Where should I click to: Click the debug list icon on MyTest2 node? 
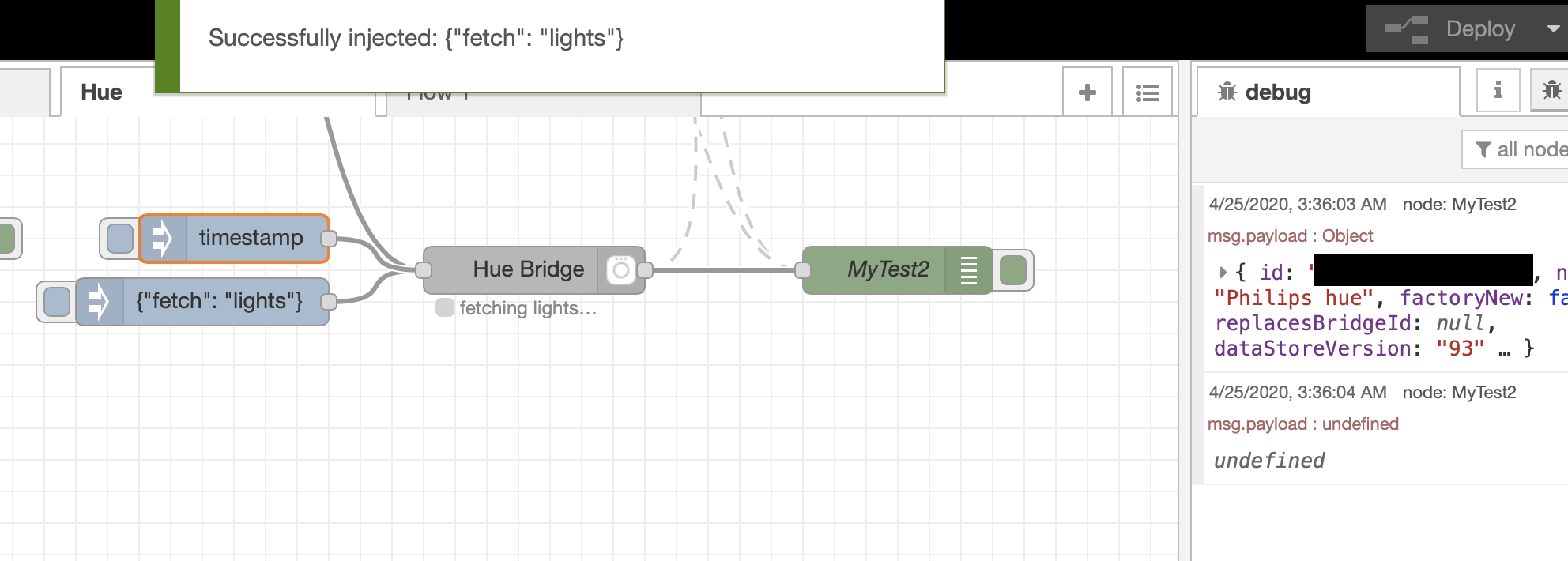click(969, 269)
